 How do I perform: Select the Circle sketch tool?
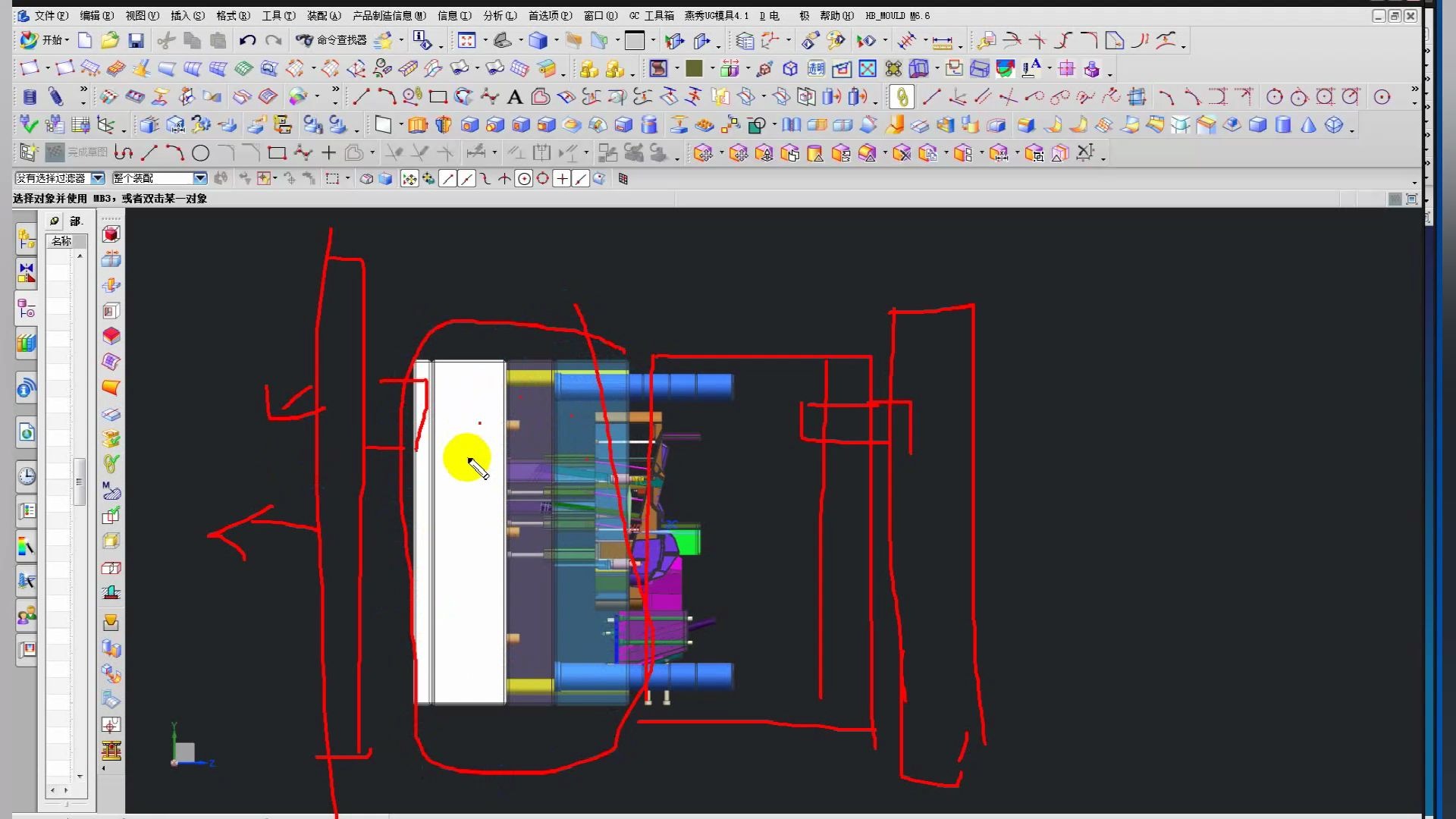pyautogui.click(x=200, y=153)
